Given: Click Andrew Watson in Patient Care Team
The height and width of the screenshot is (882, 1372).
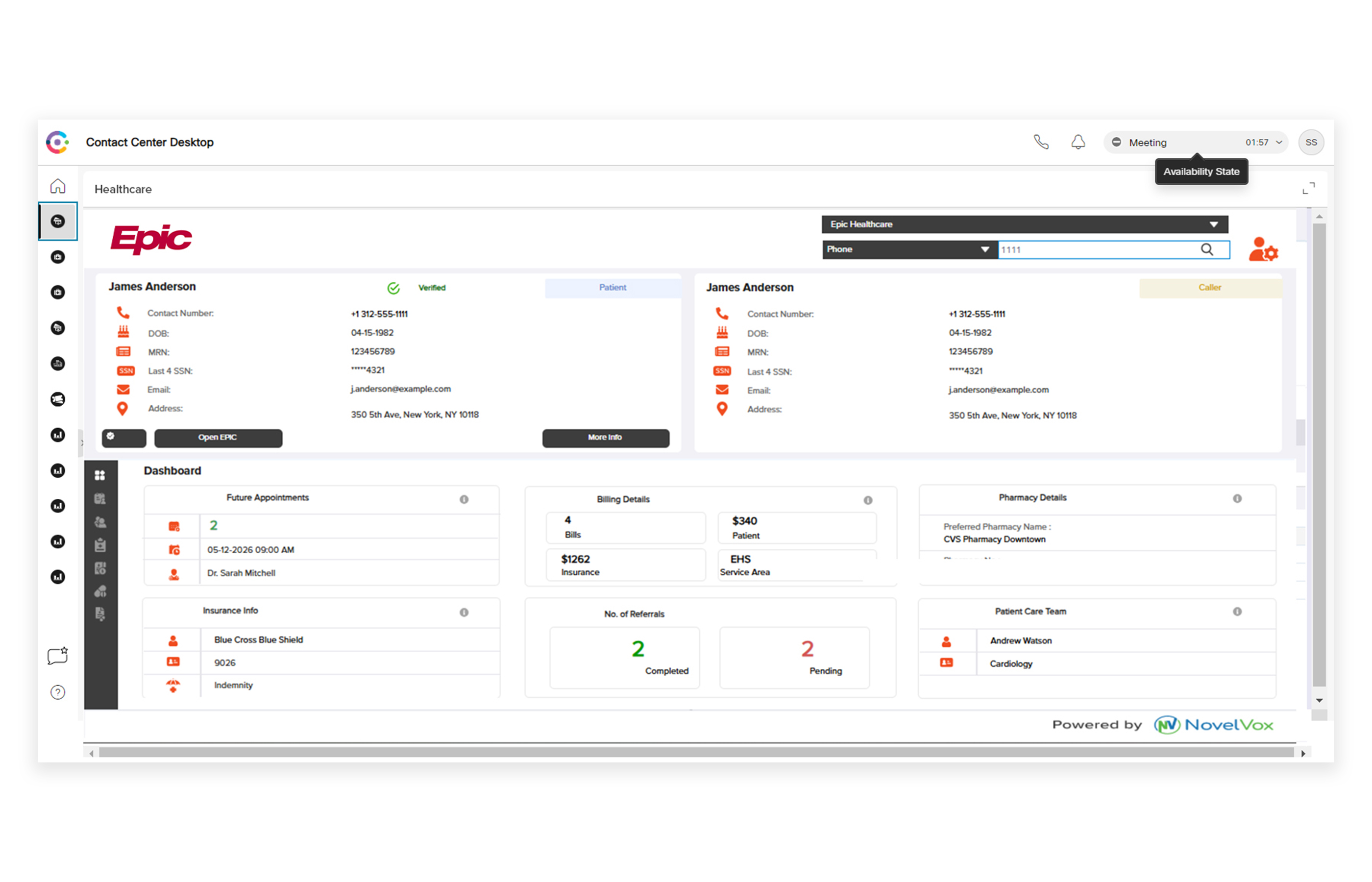Looking at the screenshot, I should [x=1021, y=641].
